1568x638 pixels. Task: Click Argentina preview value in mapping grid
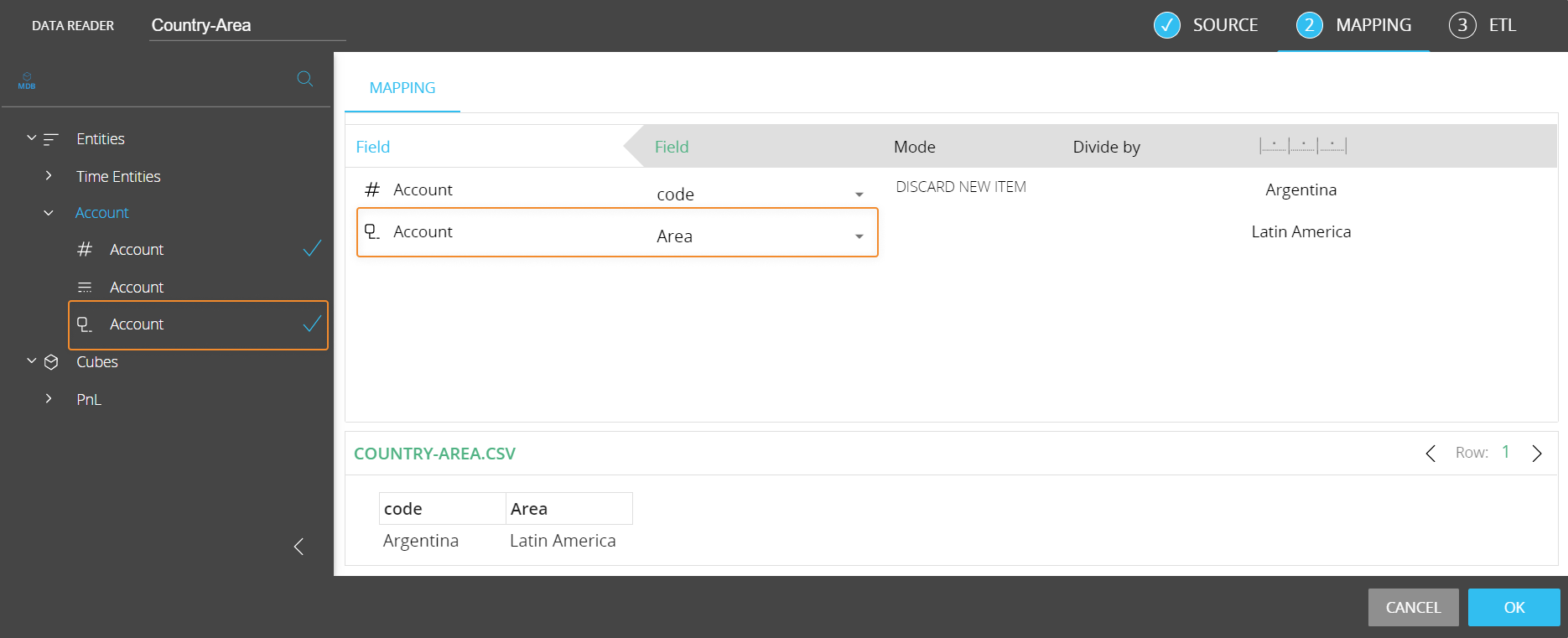[x=1301, y=189]
